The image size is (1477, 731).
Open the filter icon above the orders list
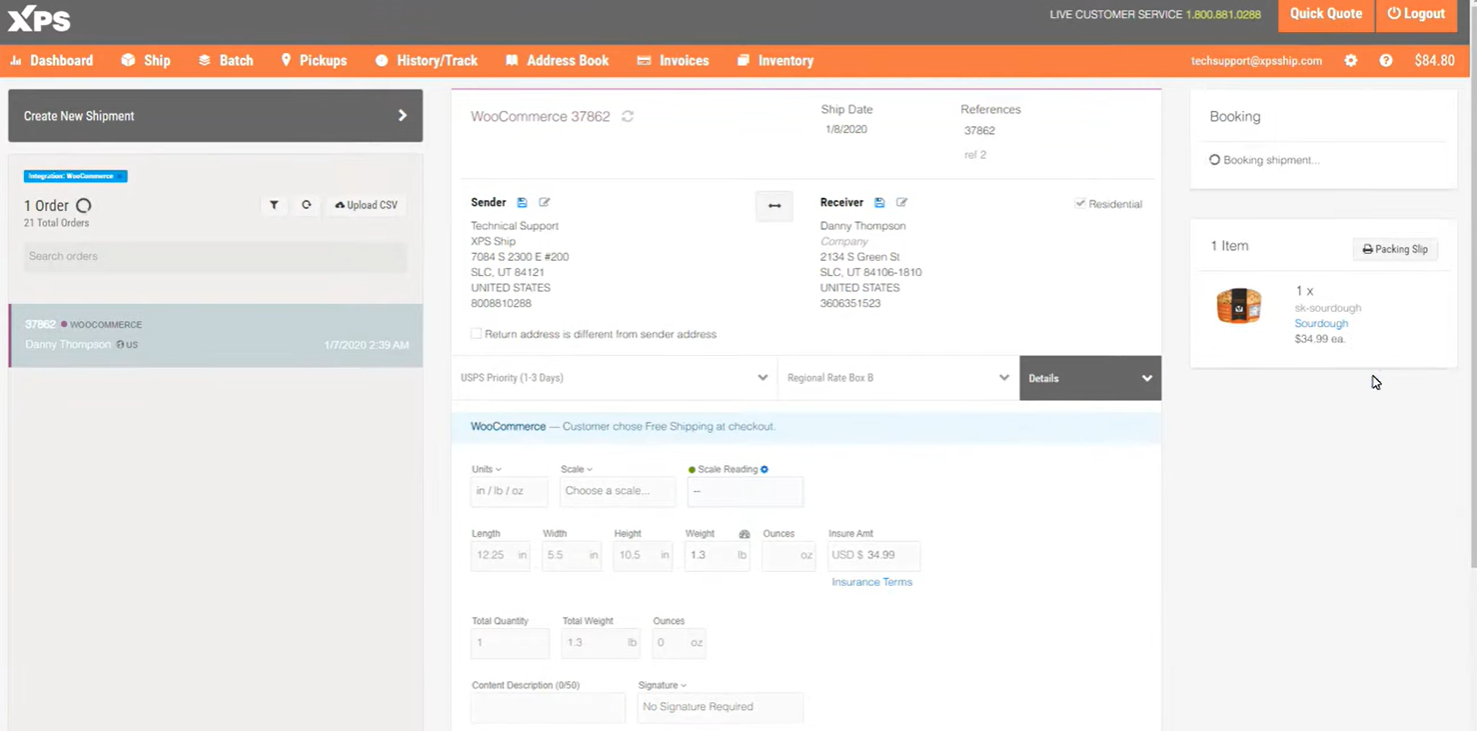pos(274,205)
